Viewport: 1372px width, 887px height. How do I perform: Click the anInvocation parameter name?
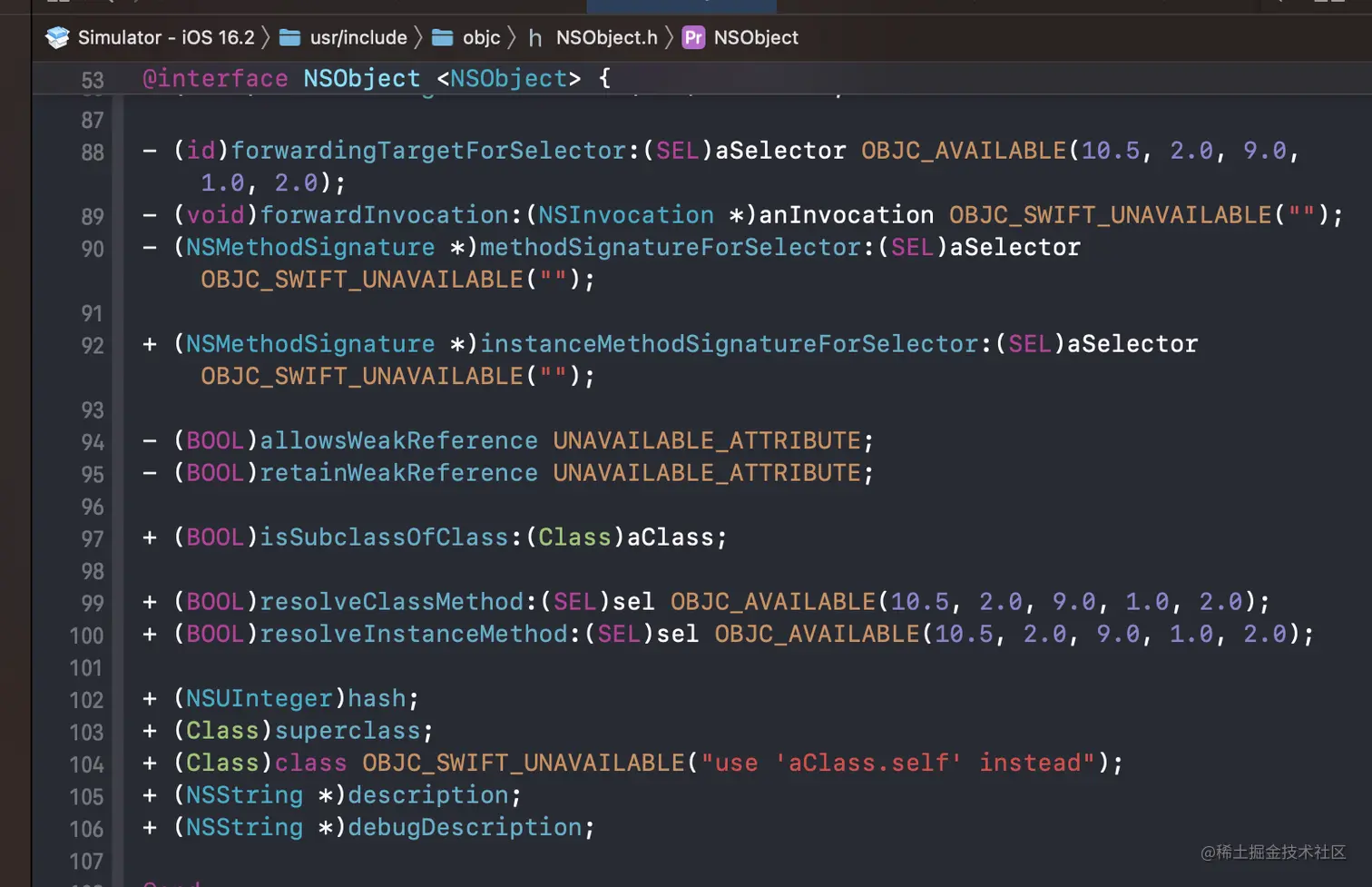847,214
